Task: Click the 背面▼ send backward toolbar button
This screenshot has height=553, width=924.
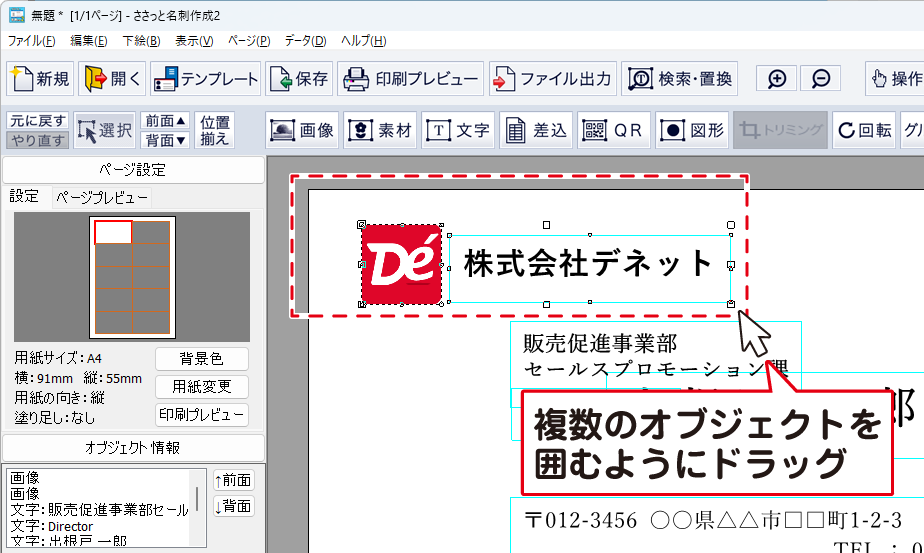Action: pos(165,140)
